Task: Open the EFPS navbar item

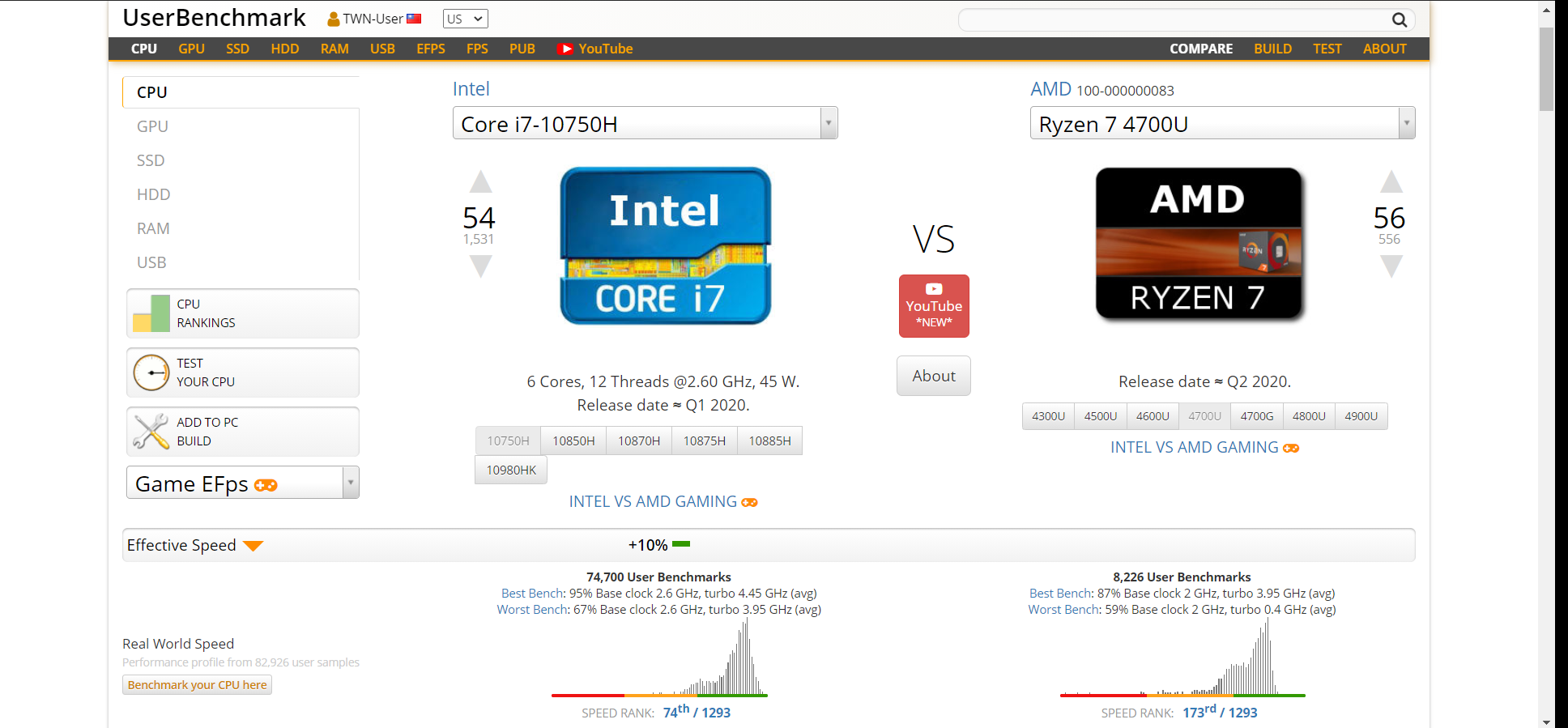Action: [431, 49]
